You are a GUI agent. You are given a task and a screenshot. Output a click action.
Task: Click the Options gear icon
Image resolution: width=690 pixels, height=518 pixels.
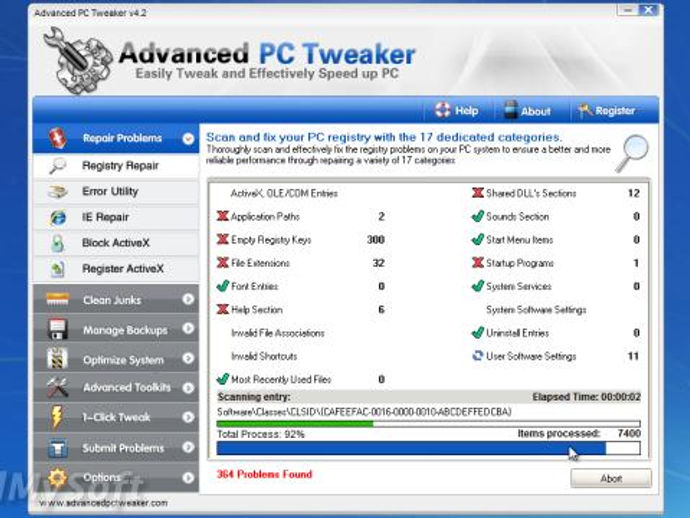58,478
